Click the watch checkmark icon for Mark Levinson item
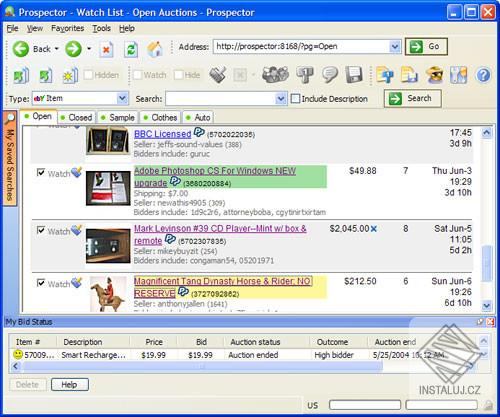The width and height of the screenshot is (500, 417). click(x=76, y=230)
